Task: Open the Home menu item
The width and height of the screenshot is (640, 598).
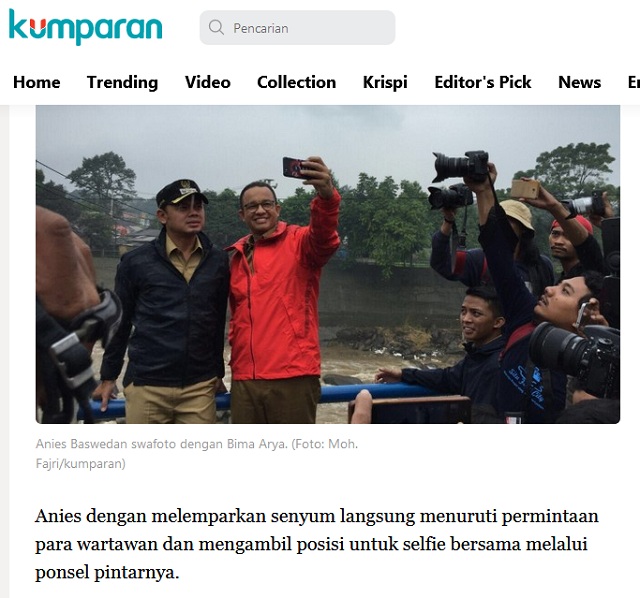Action: tap(37, 82)
